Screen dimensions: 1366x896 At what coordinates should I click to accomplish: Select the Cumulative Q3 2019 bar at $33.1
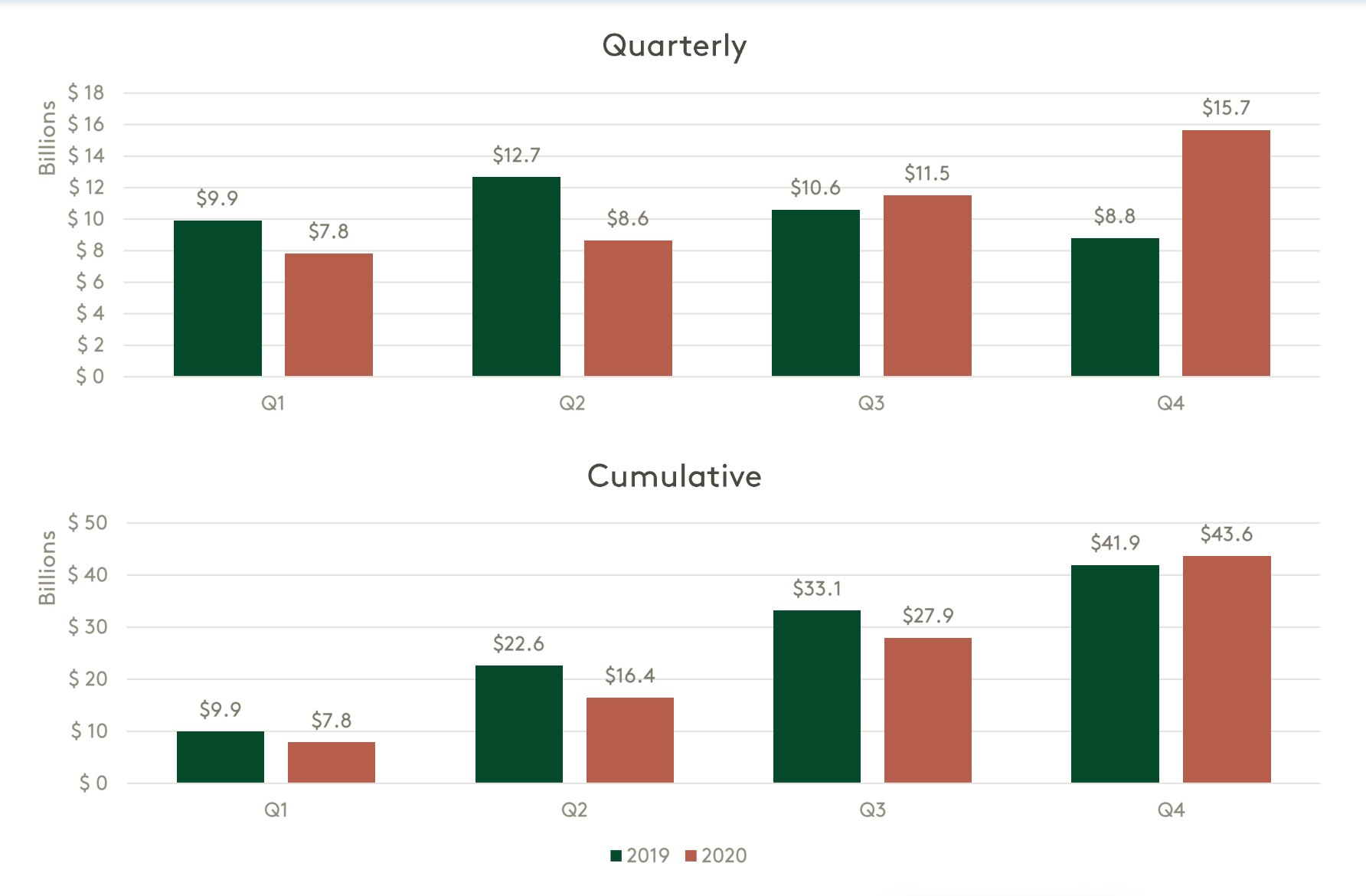[x=817, y=696]
